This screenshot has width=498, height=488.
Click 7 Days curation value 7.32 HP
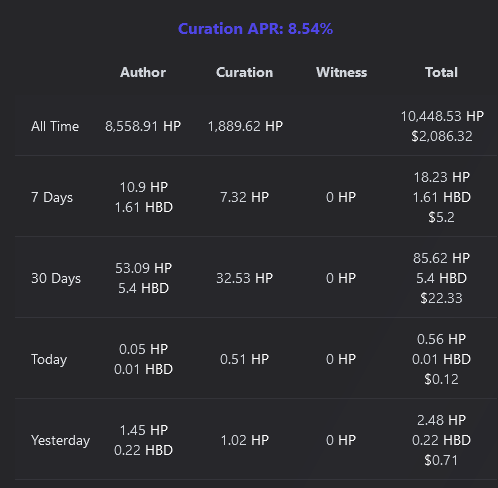point(244,197)
